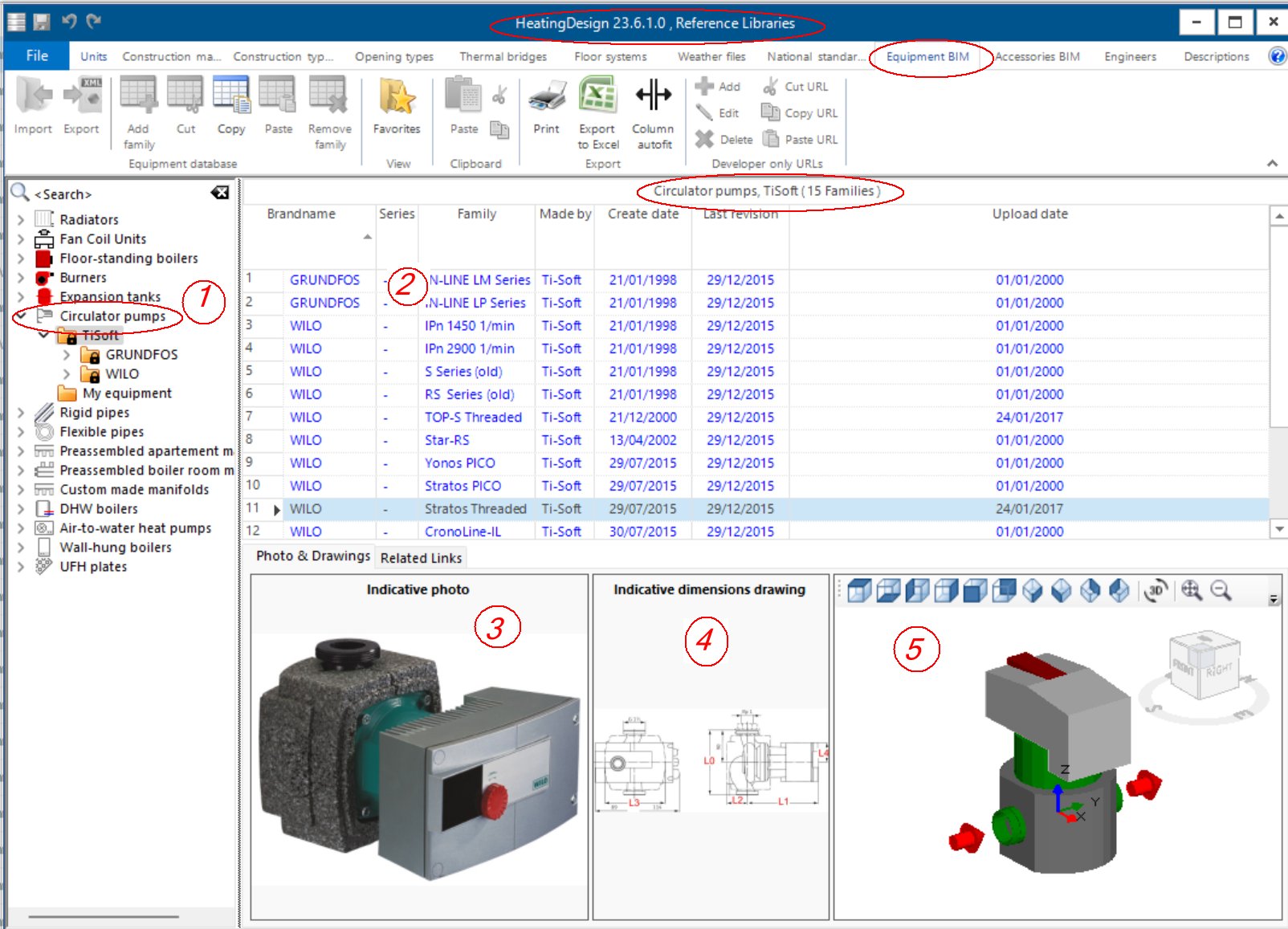Expand the Radiators tree node

tap(19, 218)
